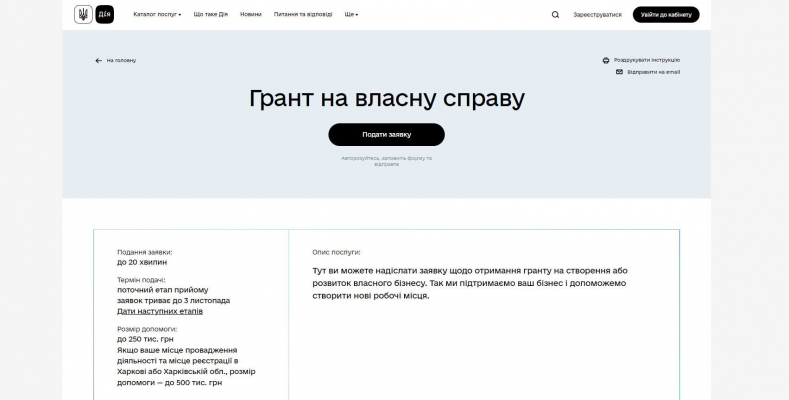The width and height of the screenshot is (789, 400).
Task: Go to the Новини page
Action: [251, 15]
